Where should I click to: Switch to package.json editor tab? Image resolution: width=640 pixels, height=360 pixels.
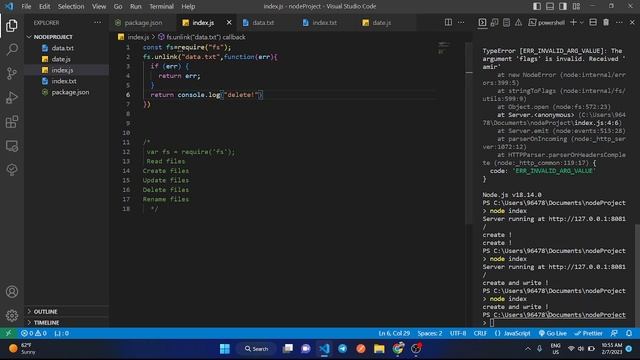[x=143, y=22]
